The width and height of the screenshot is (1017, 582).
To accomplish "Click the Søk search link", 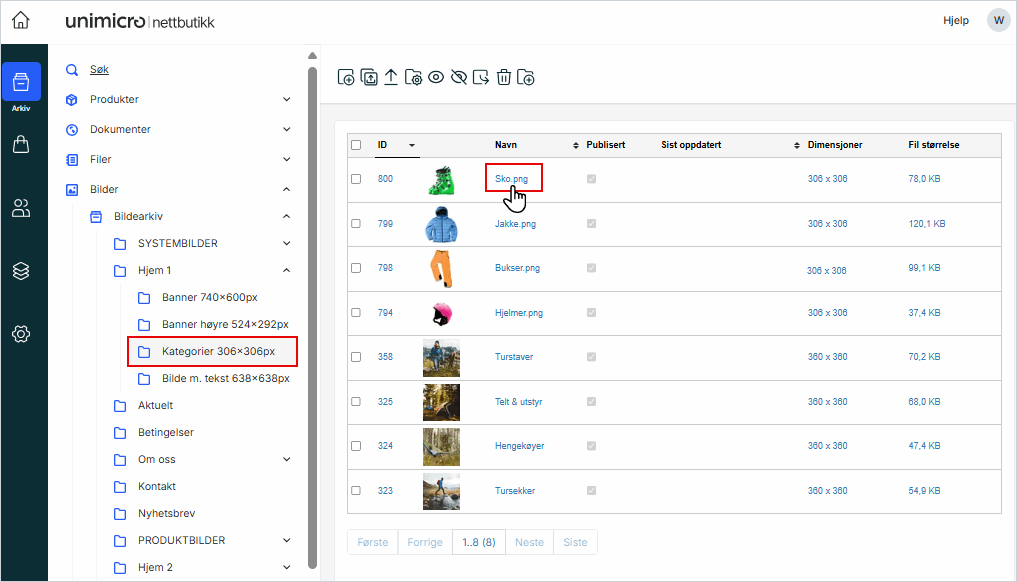I will coord(99,70).
